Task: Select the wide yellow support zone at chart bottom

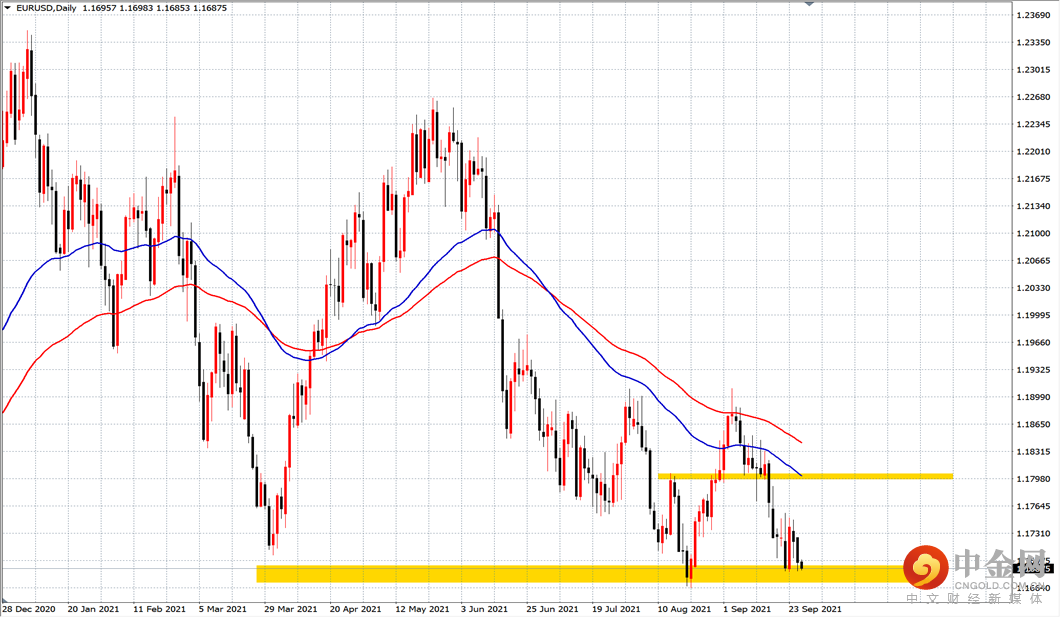Action: (x=581, y=574)
